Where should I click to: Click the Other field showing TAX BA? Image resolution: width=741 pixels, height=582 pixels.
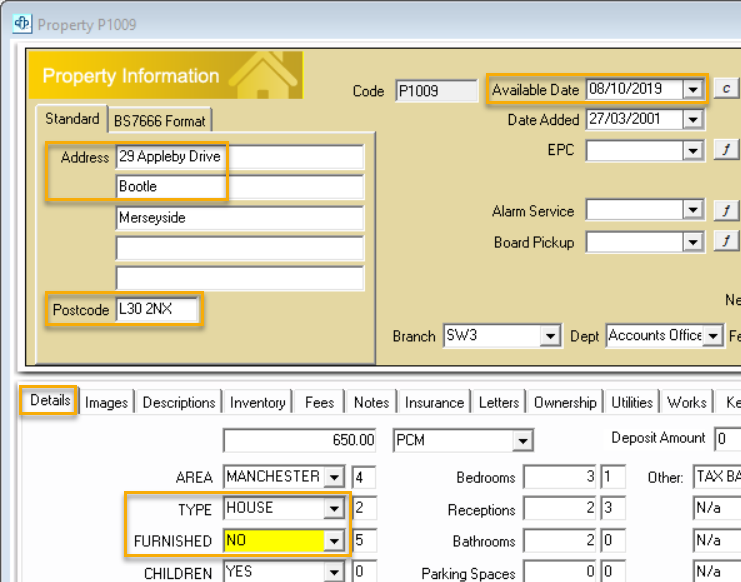717,477
